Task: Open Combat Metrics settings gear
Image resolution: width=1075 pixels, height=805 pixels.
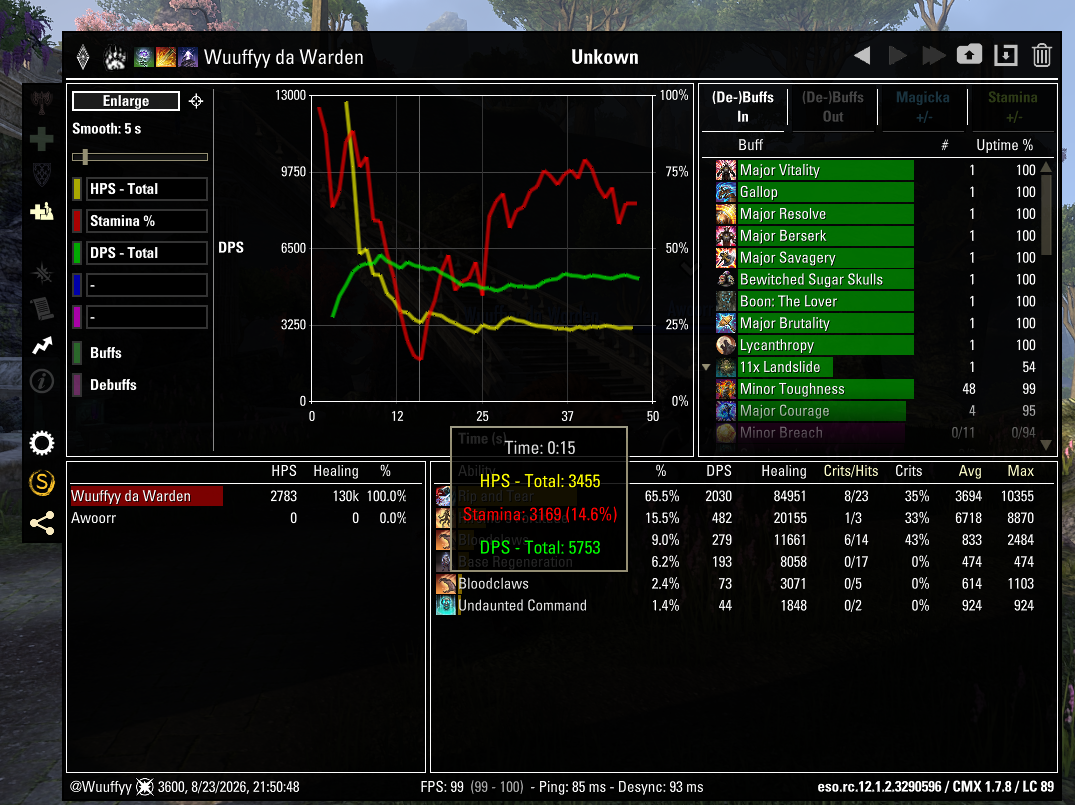Action: pyautogui.click(x=42, y=443)
